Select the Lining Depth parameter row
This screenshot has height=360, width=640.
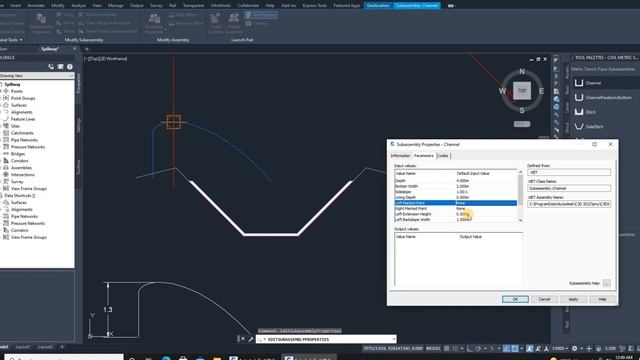(x=456, y=197)
